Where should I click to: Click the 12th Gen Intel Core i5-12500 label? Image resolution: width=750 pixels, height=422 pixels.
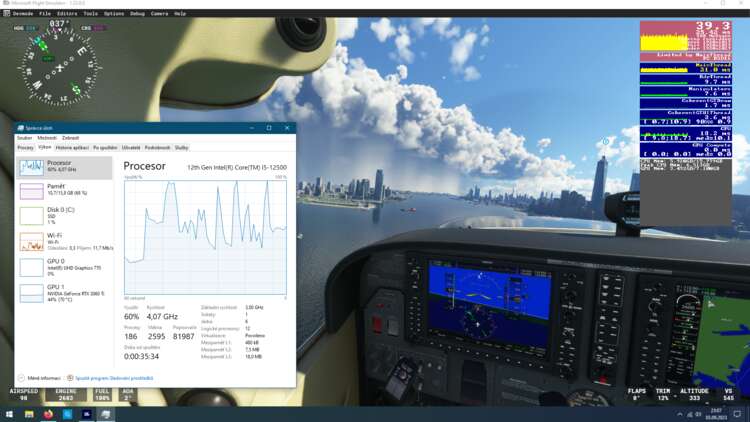tap(237, 167)
